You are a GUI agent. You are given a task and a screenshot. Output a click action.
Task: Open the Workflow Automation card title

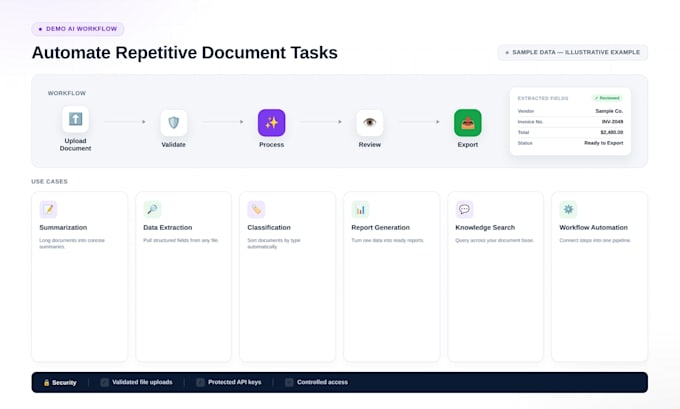593,227
